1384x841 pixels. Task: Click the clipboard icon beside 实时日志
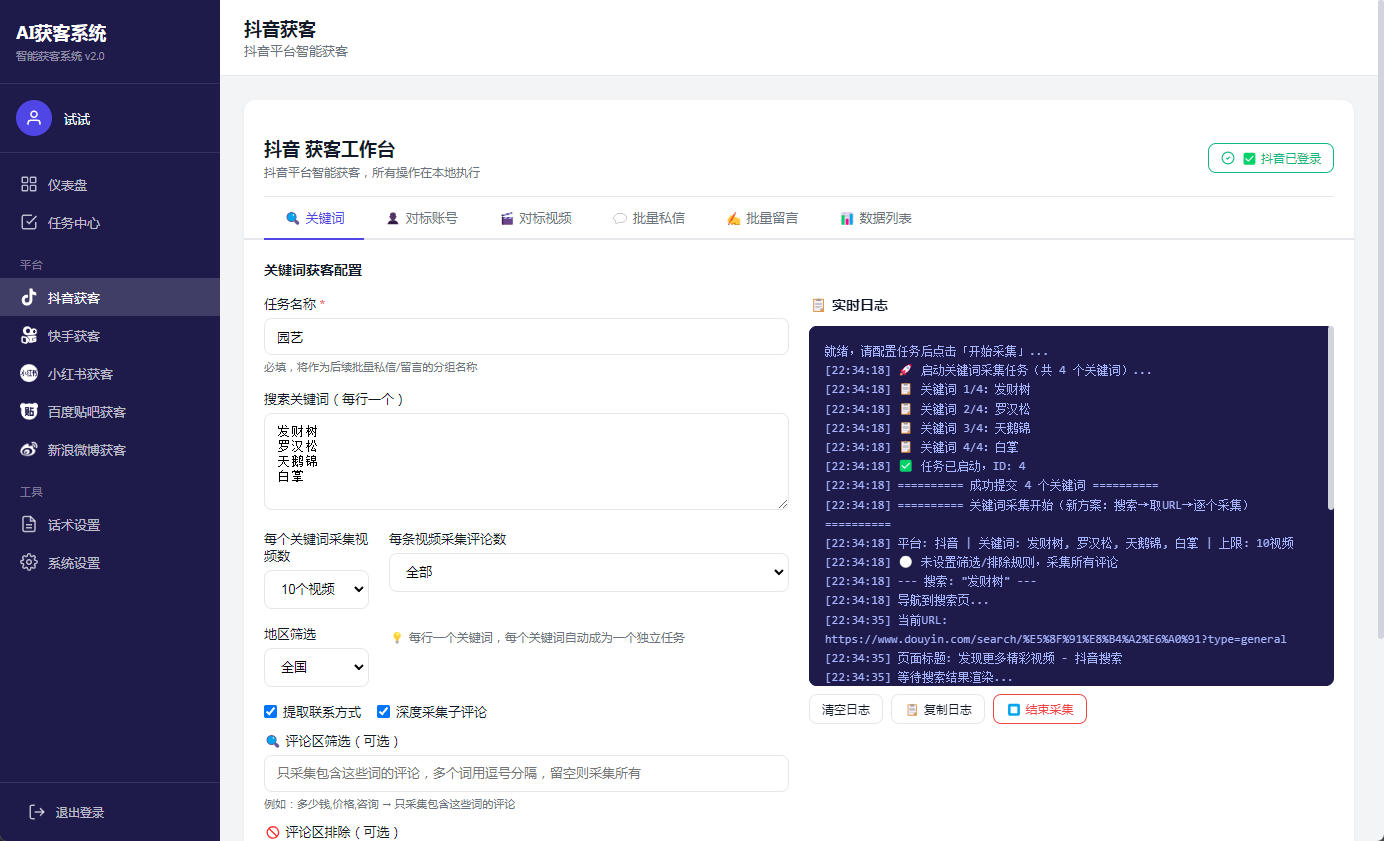click(818, 305)
